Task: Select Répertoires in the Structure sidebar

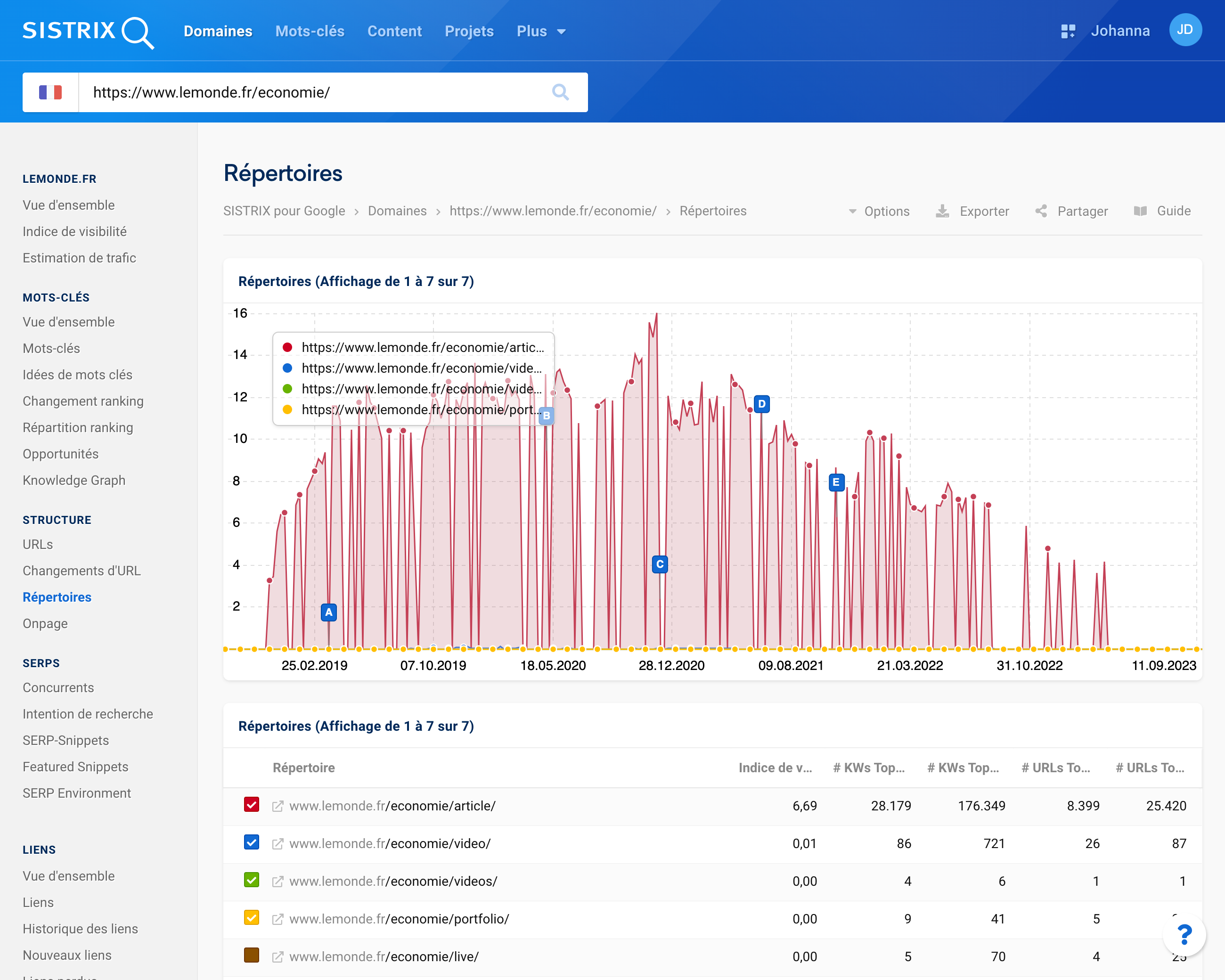Action: pos(57,597)
